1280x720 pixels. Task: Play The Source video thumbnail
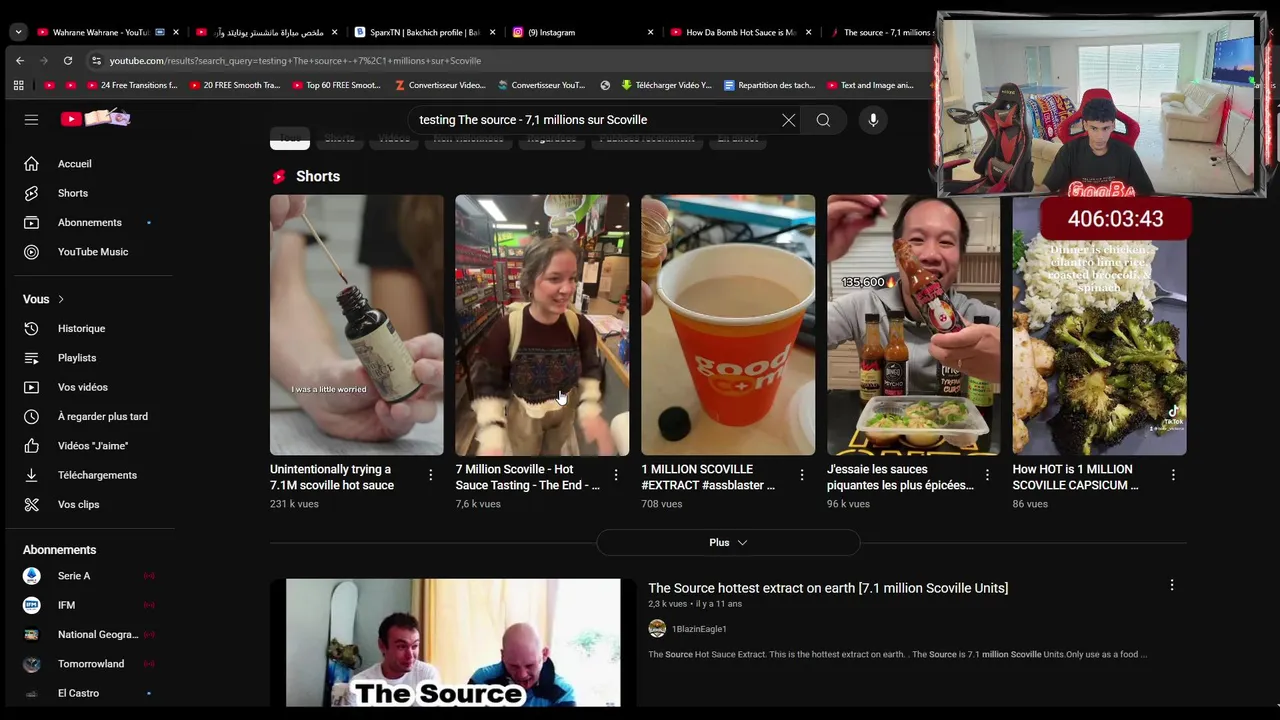[453, 643]
